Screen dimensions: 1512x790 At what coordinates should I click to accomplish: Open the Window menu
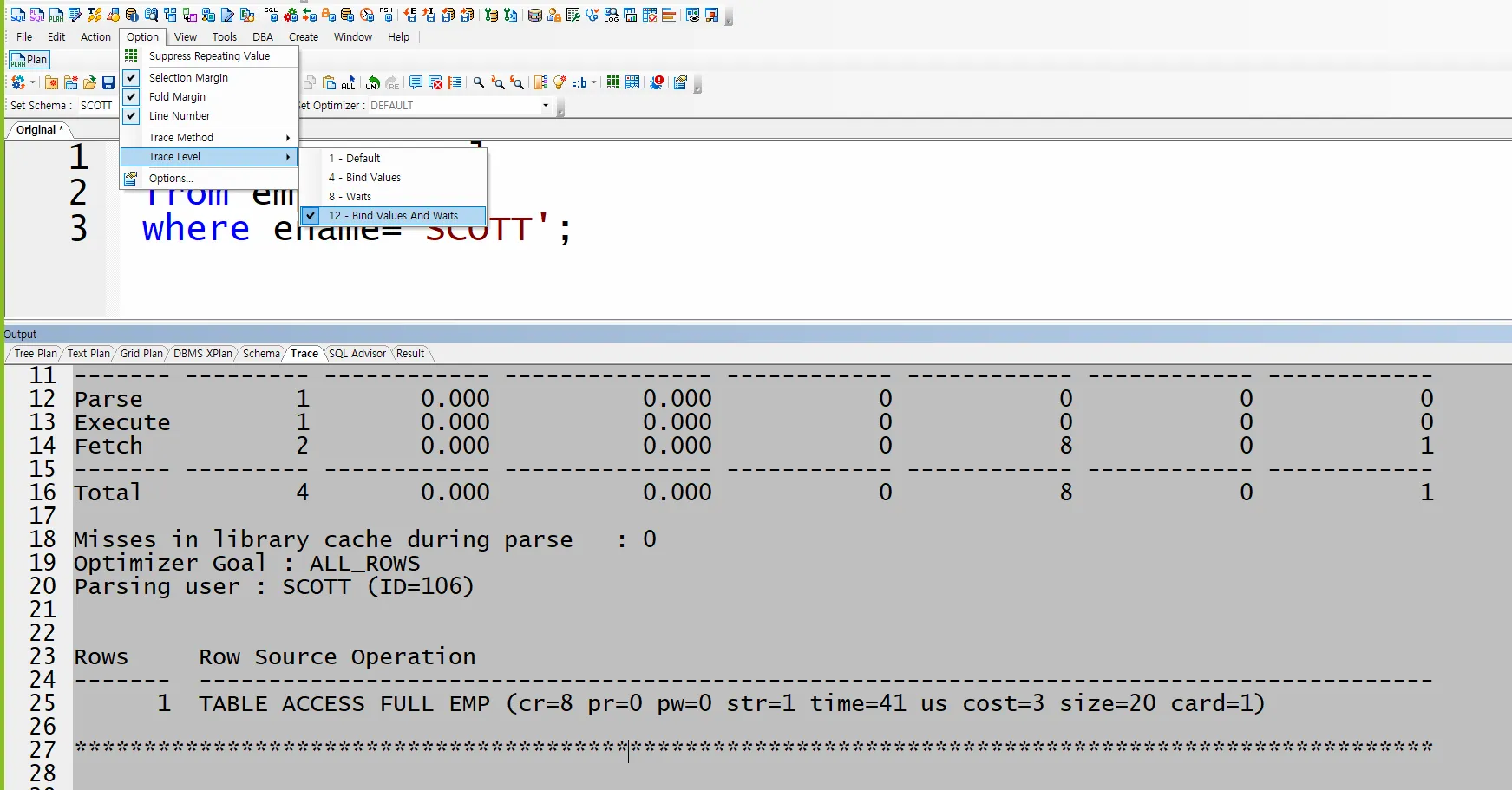(x=353, y=37)
